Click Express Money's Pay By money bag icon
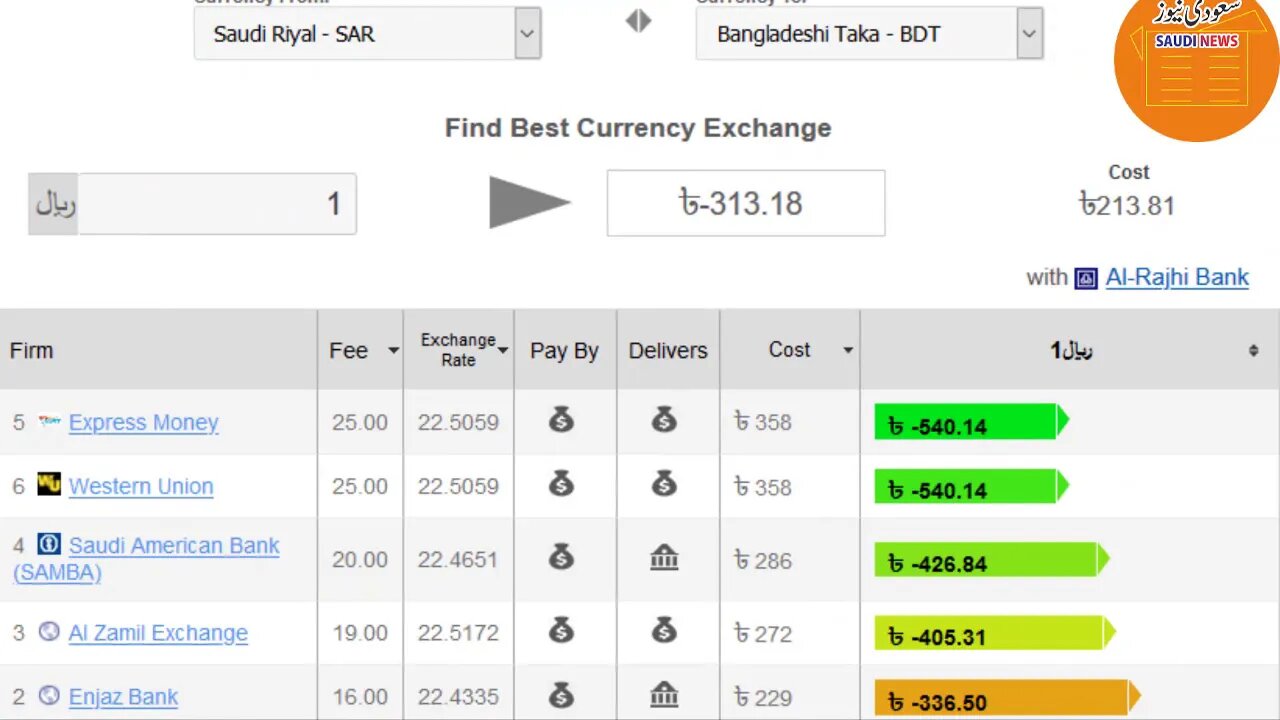Screen dimensions: 1280x720 pos(561,420)
